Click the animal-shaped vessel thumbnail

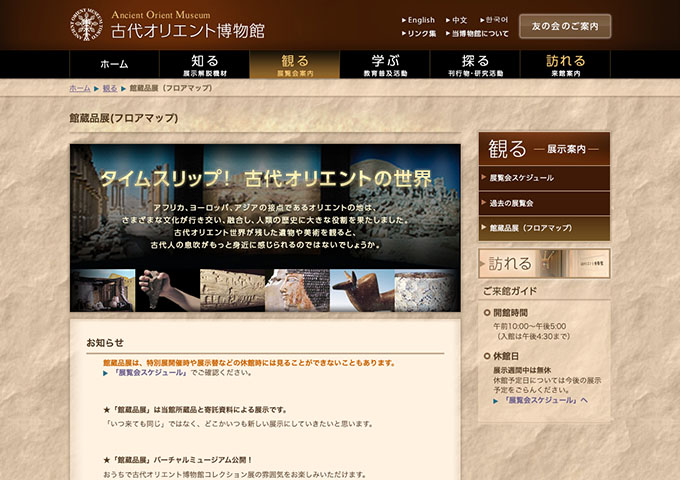362,290
